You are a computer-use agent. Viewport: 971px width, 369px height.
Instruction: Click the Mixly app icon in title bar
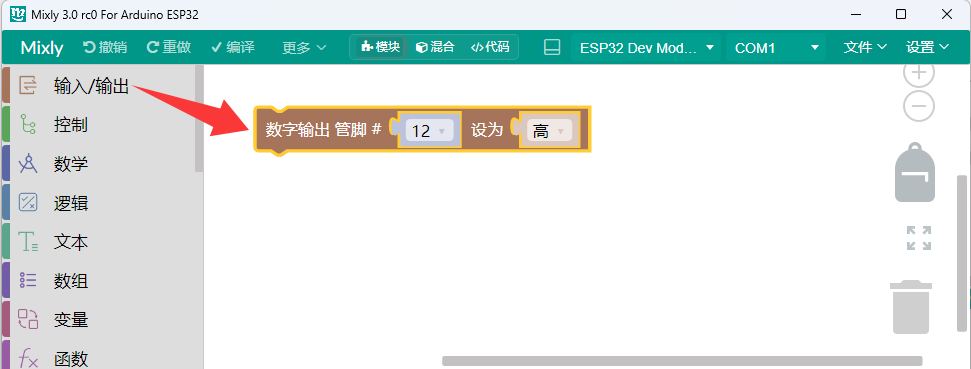coord(18,14)
